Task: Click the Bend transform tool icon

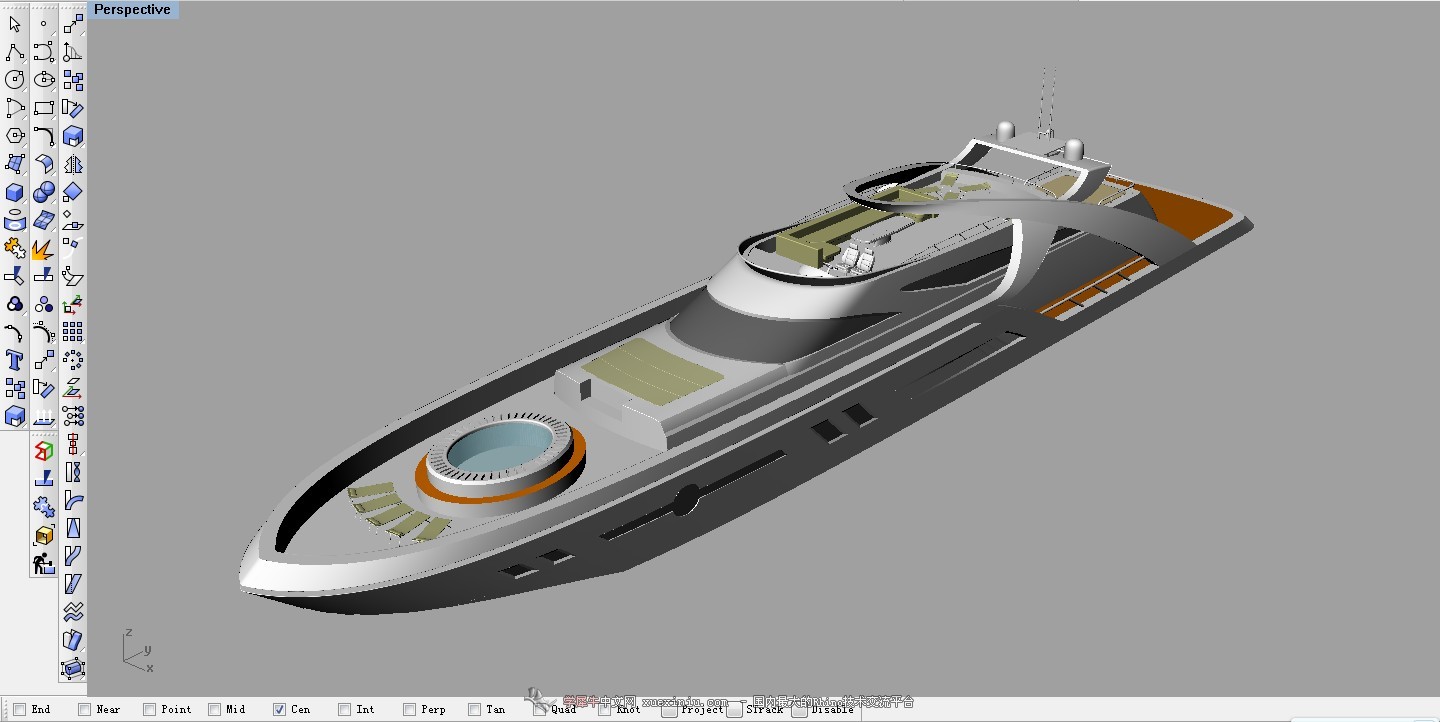Action: [x=73, y=499]
